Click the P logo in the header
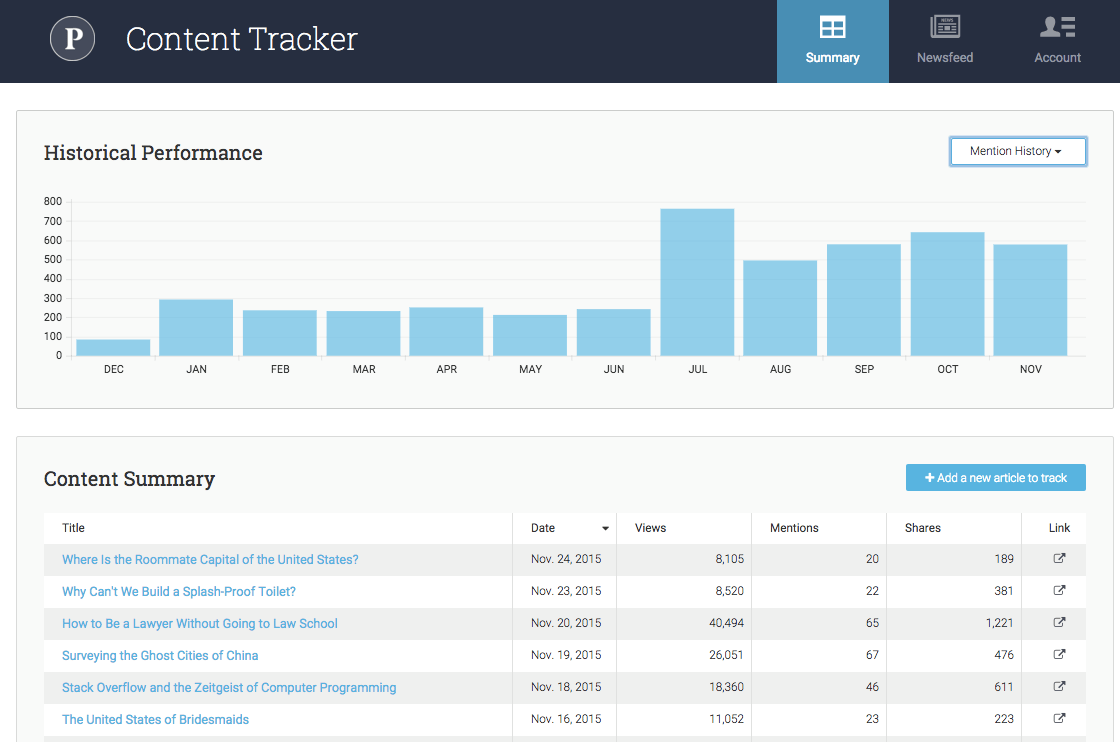 72,39
